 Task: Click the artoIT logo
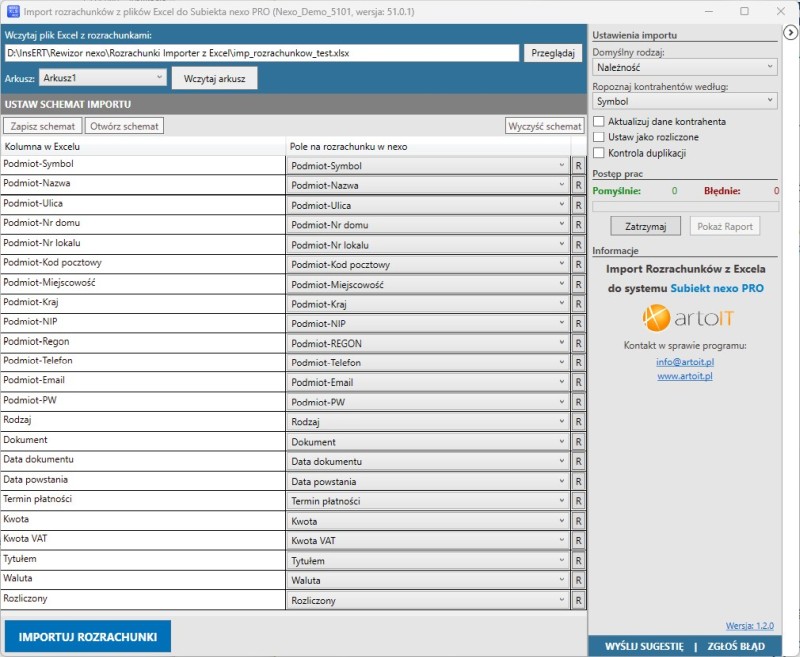(685, 318)
